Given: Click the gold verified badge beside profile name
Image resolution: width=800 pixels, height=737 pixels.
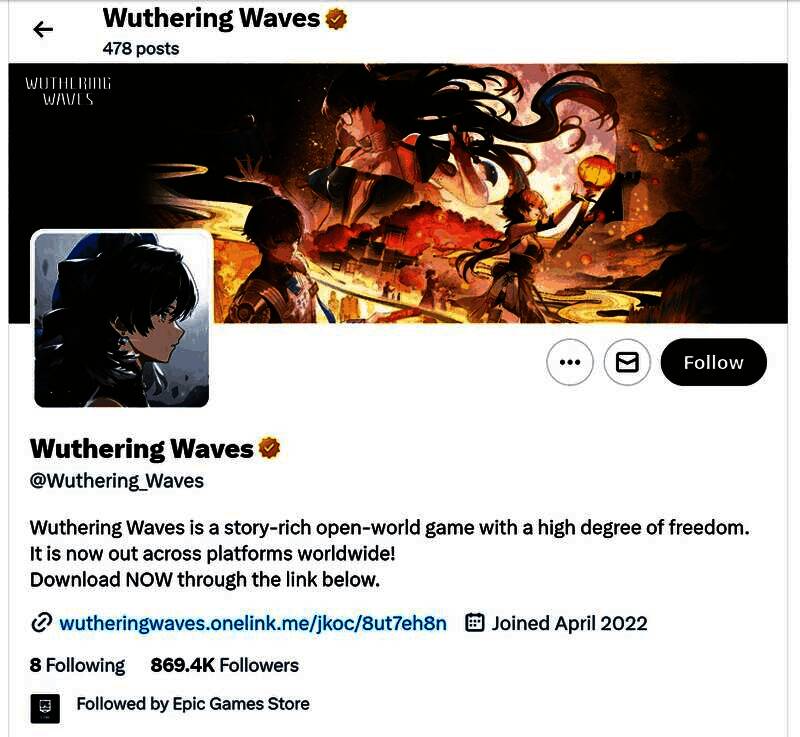Looking at the screenshot, I should coord(269,448).
